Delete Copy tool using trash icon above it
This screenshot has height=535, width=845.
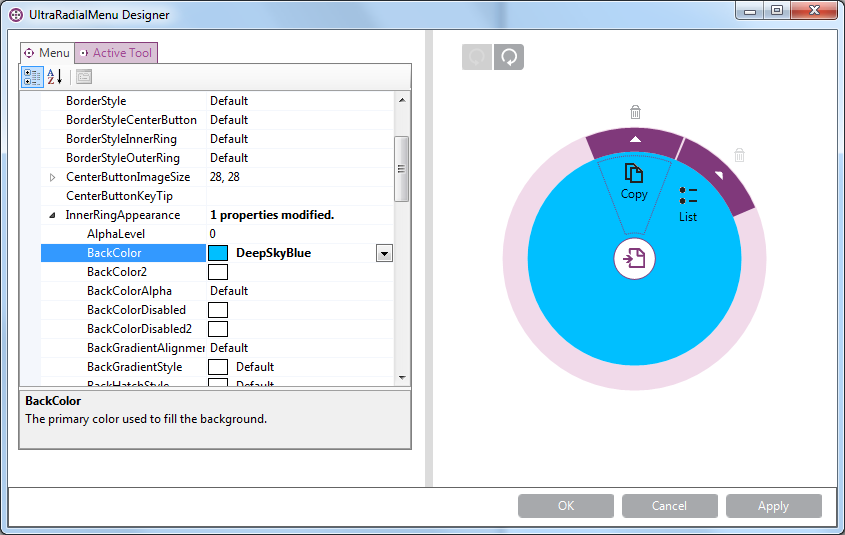(635, 112)
